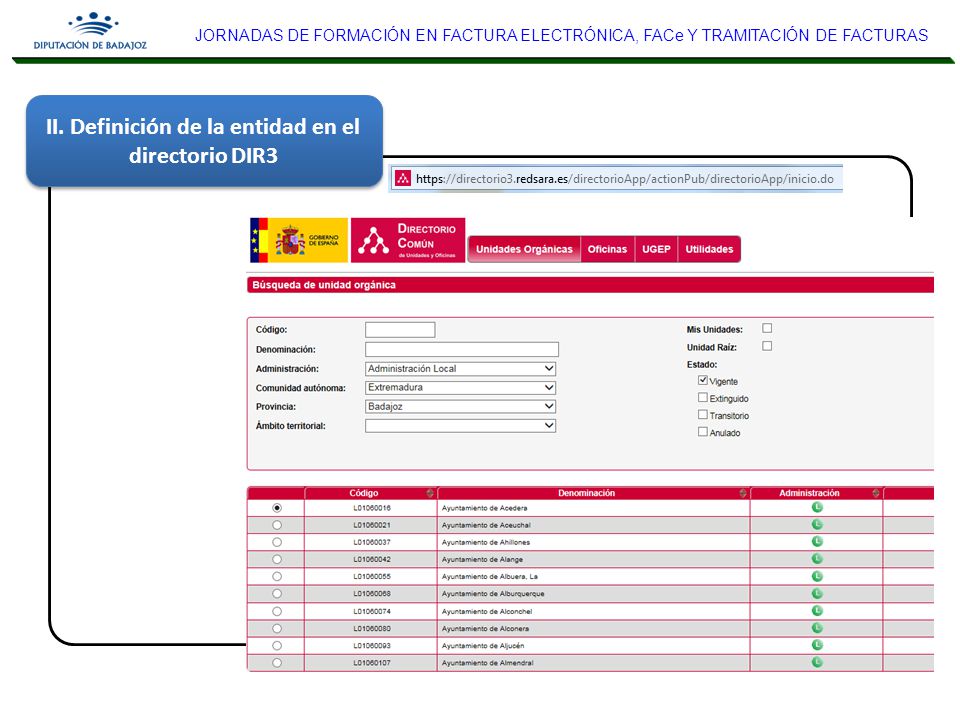Uncheck the Vigente state checkbox
This screenshot has height=720, width=960.
(703, 380)
